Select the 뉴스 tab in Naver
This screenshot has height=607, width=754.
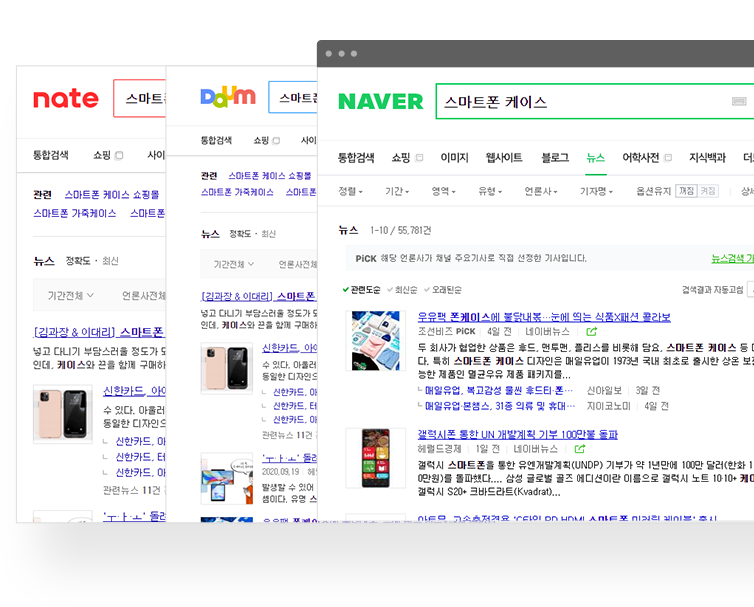click(x=596, y=158)
